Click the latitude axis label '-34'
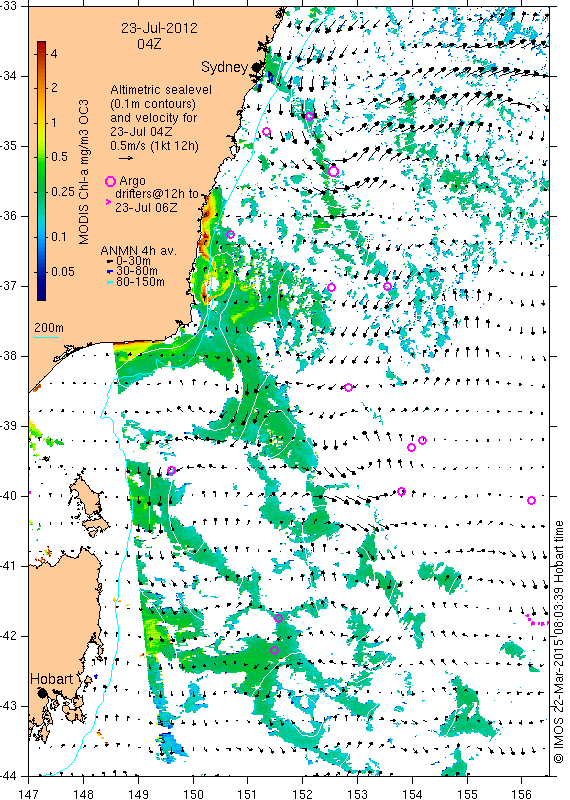Screen dimensions: 570x800 pos(9,76)
